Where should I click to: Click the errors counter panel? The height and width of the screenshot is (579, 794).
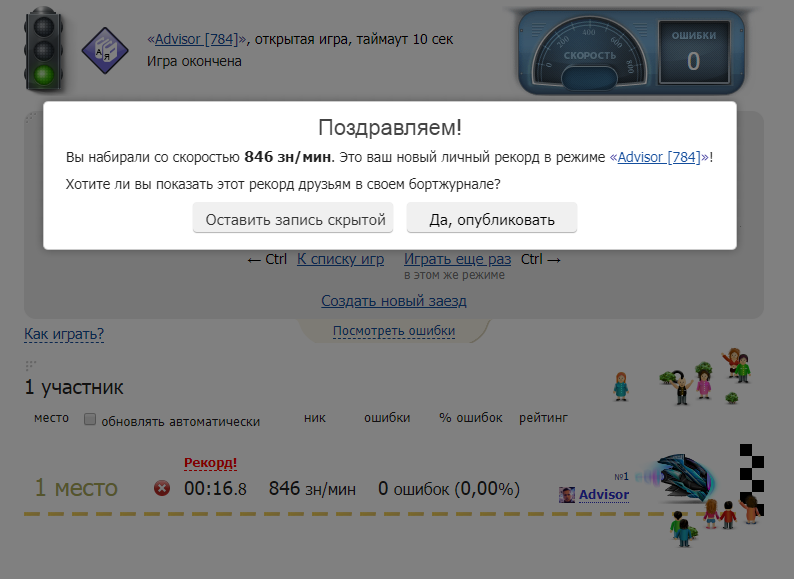[x=694, y=52]
